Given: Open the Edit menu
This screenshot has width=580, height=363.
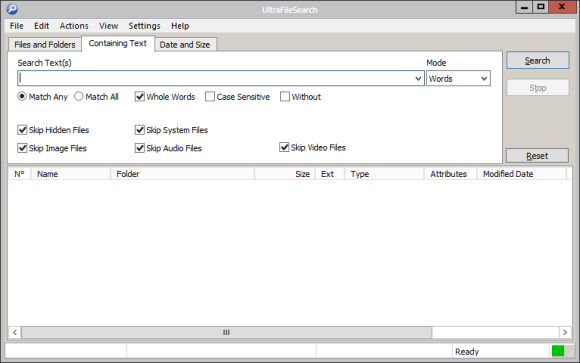Looking at the screenshot, I should (41, 26).
